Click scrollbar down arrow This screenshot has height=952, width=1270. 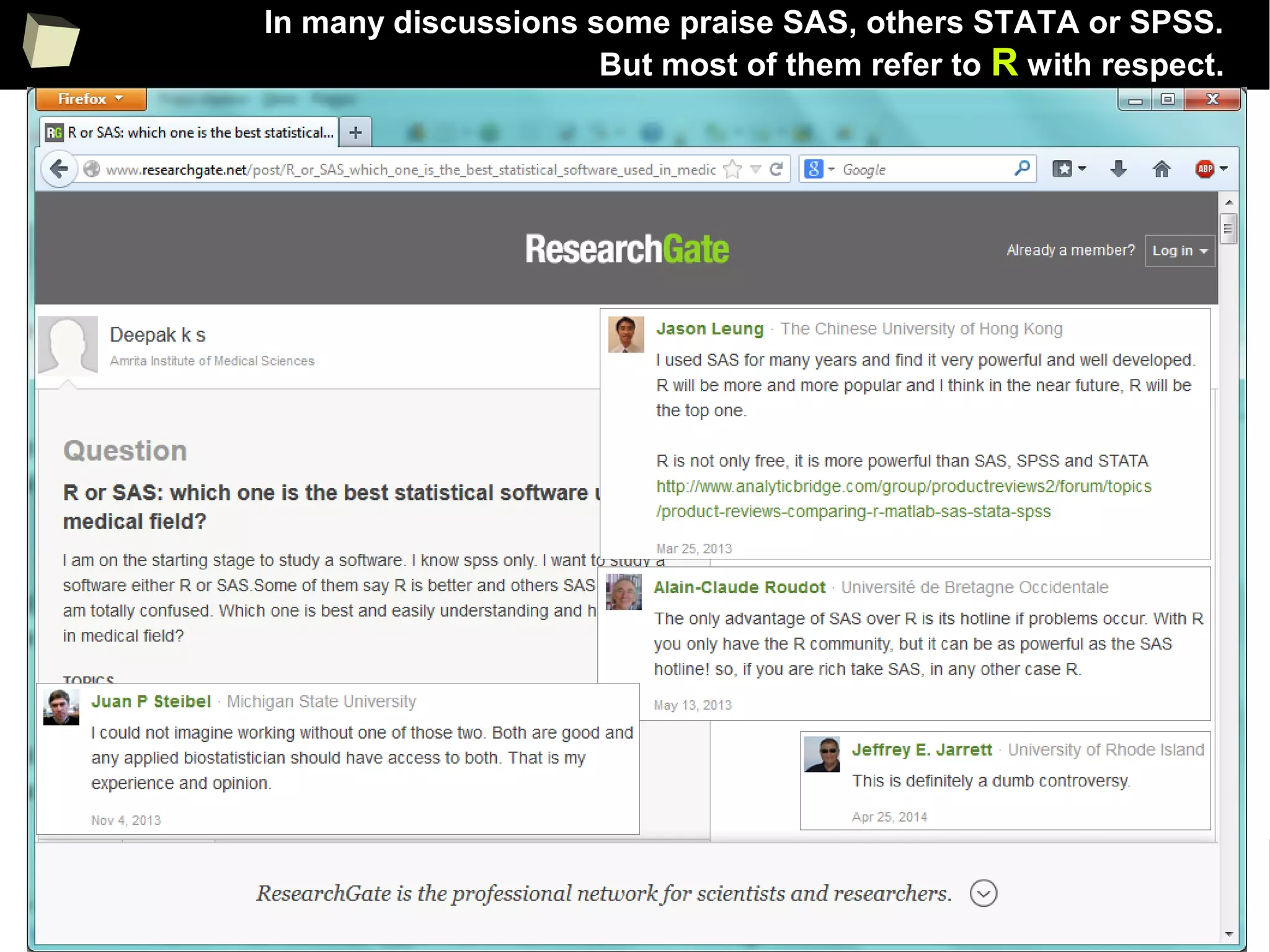point(1228,934)
